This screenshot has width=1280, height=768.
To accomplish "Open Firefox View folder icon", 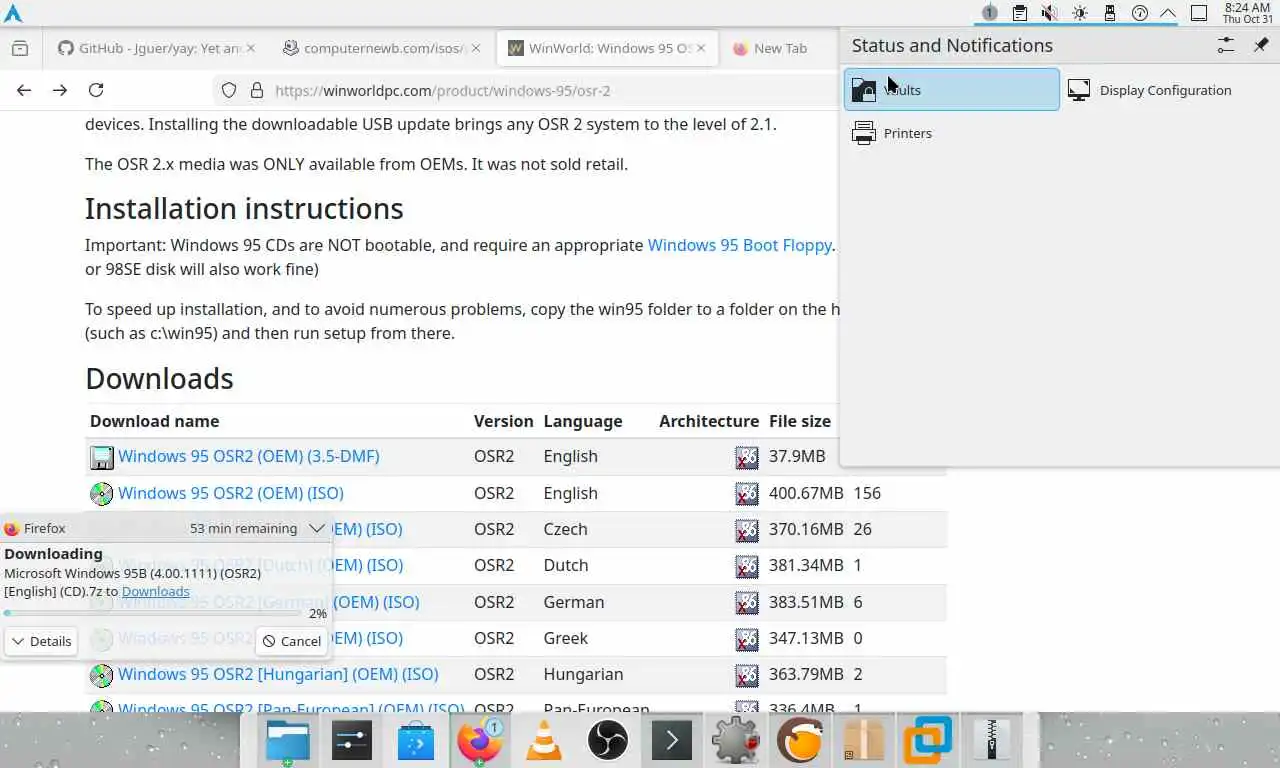I will (x=20, y=48).
